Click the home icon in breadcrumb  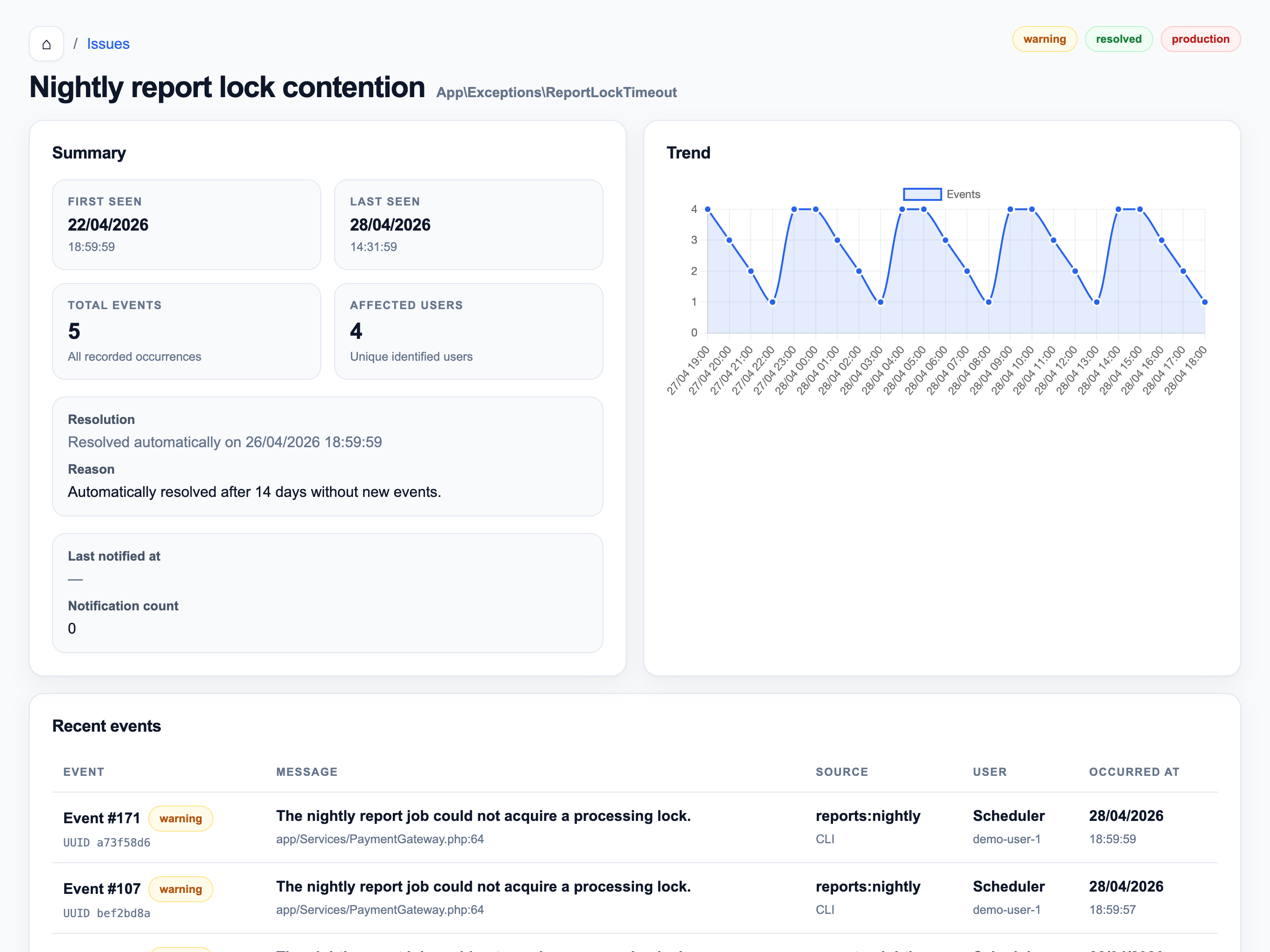point(46,44)
